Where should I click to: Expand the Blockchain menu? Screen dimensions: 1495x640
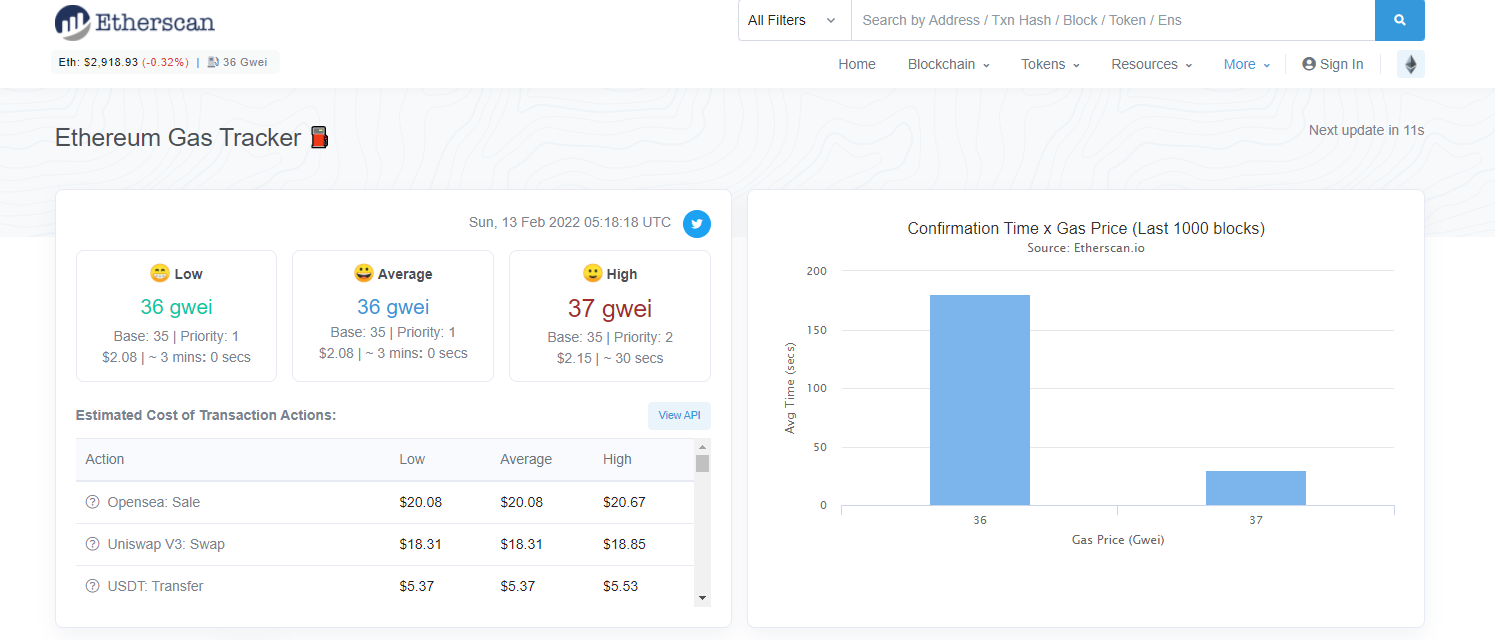coord(948,64)
